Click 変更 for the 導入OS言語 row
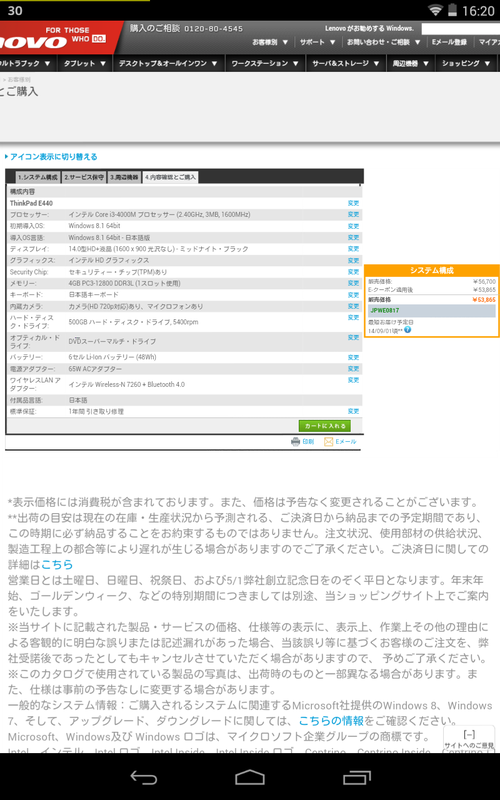Viewport: 500px width, 800px height. pyautogui.click(x=354, y=237)
